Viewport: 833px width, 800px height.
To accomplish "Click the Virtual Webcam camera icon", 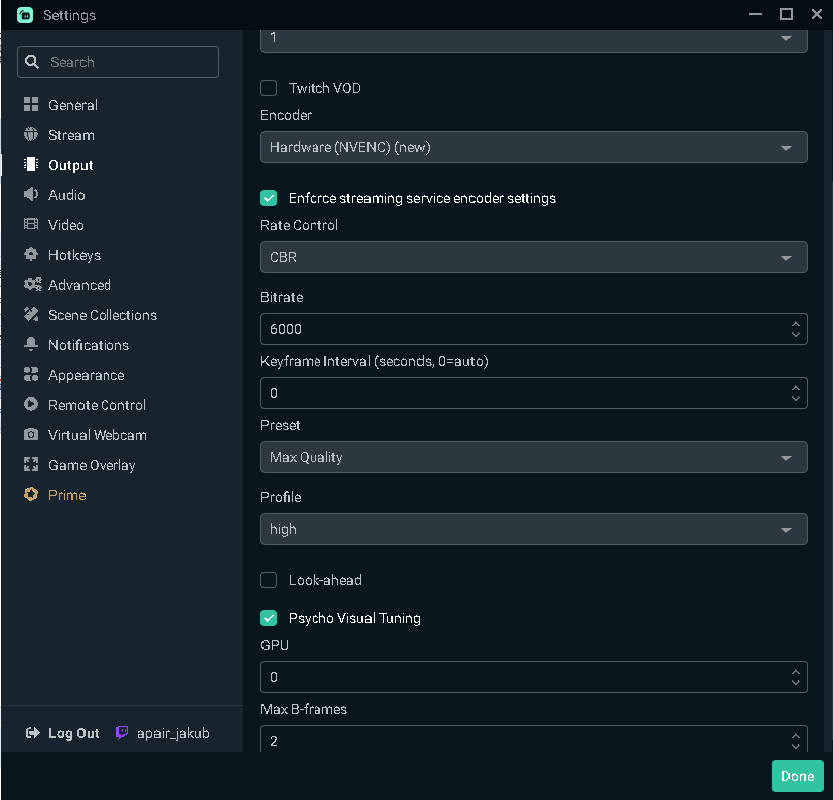I will point(31,435).
